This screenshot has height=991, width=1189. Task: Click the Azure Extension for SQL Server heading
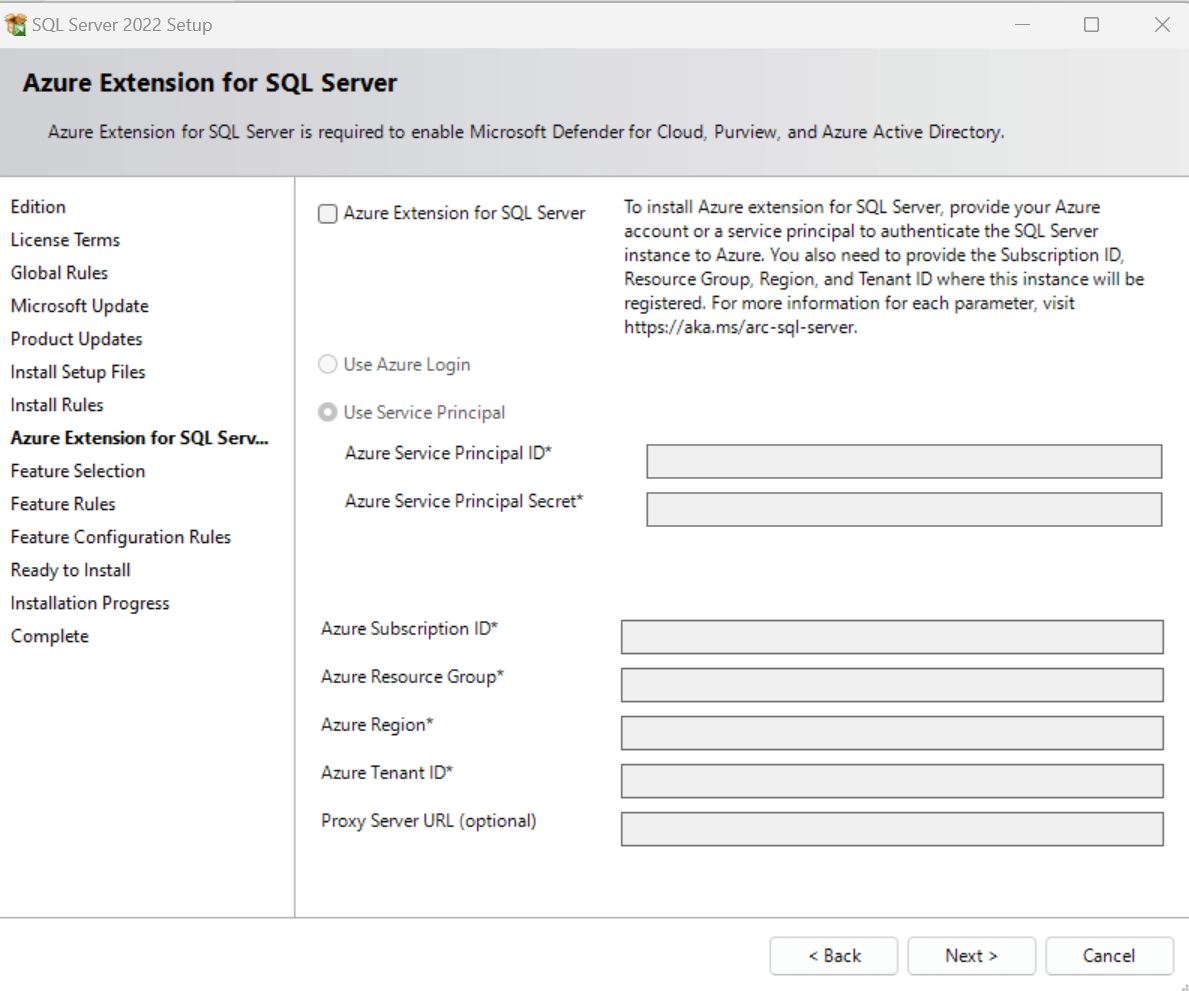(210, 83)
